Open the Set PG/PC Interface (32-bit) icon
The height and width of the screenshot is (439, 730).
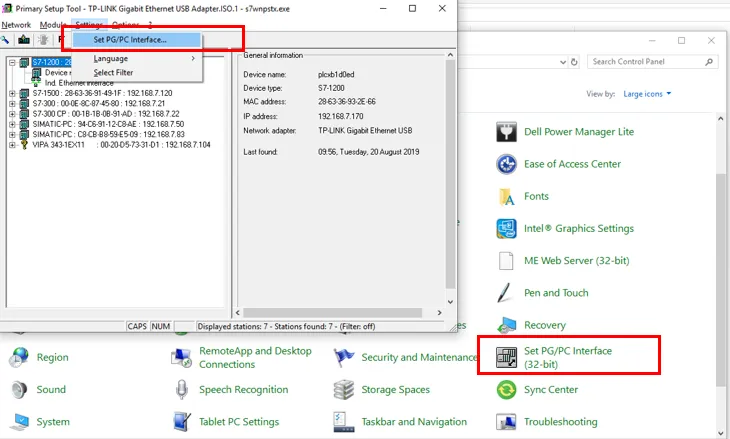(x=506, y=358)
